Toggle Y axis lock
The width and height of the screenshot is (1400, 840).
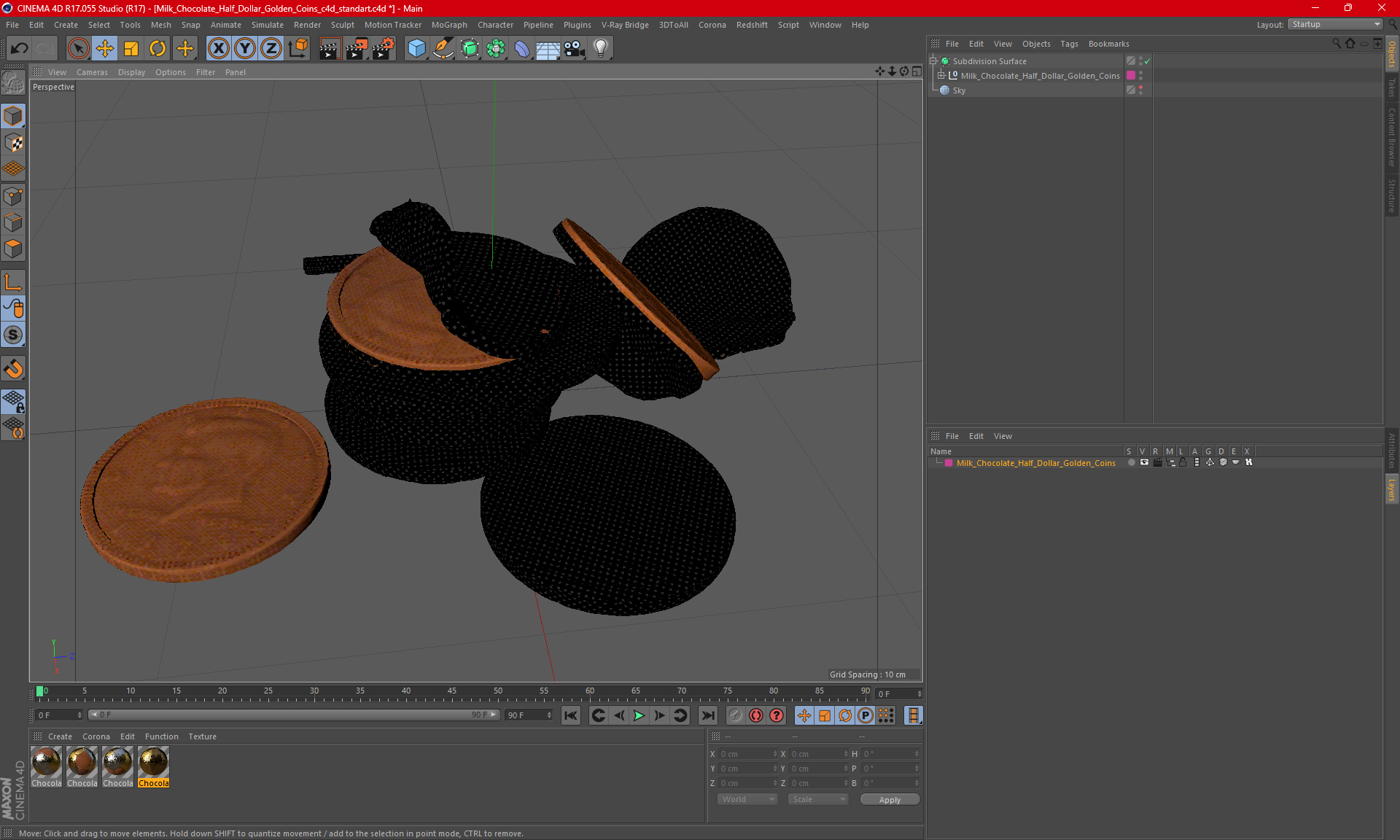[x=245, y=48]
